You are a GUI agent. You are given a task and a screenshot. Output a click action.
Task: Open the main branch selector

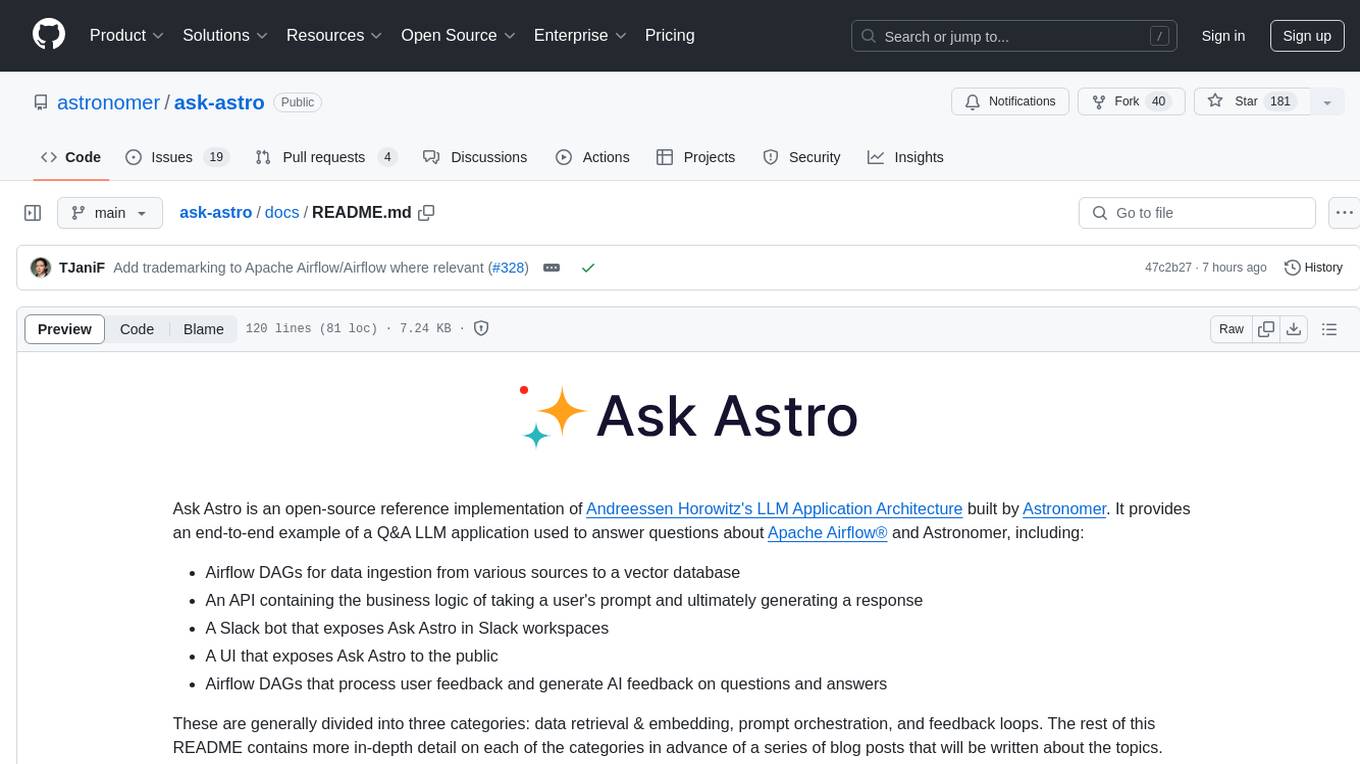pyautogui.click(x=109, y=213)
